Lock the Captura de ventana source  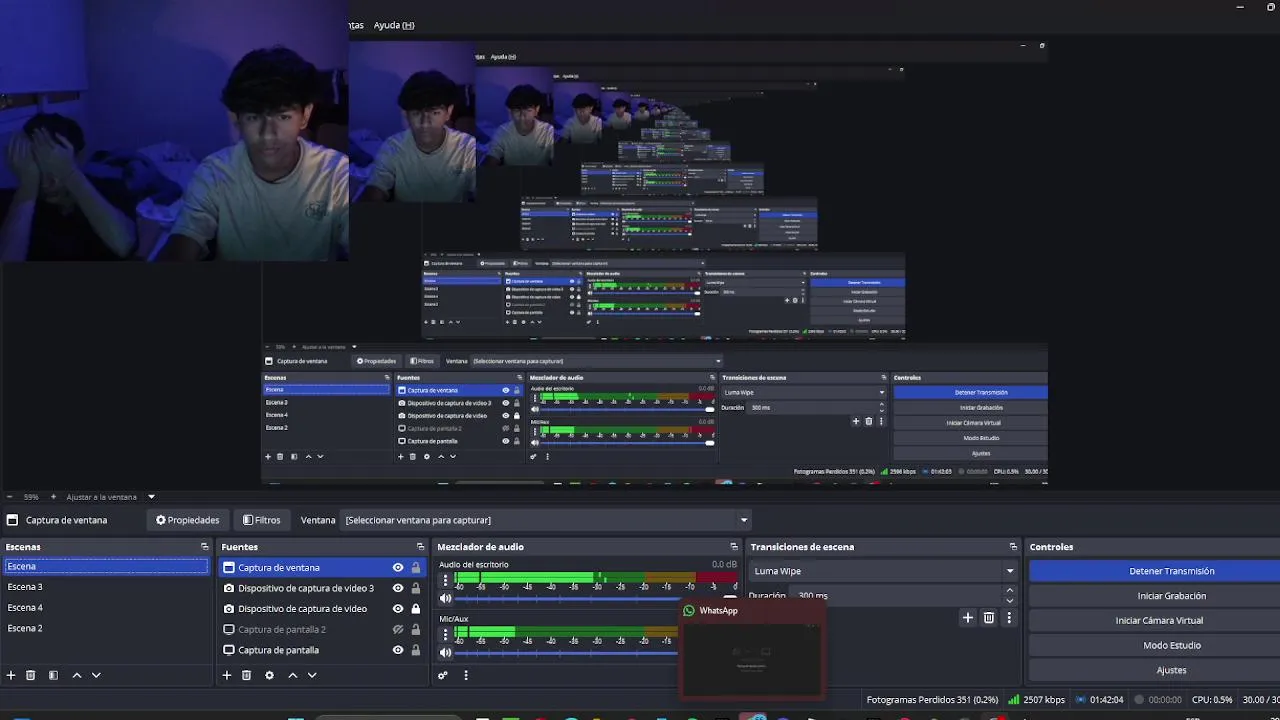click(416, 568)
